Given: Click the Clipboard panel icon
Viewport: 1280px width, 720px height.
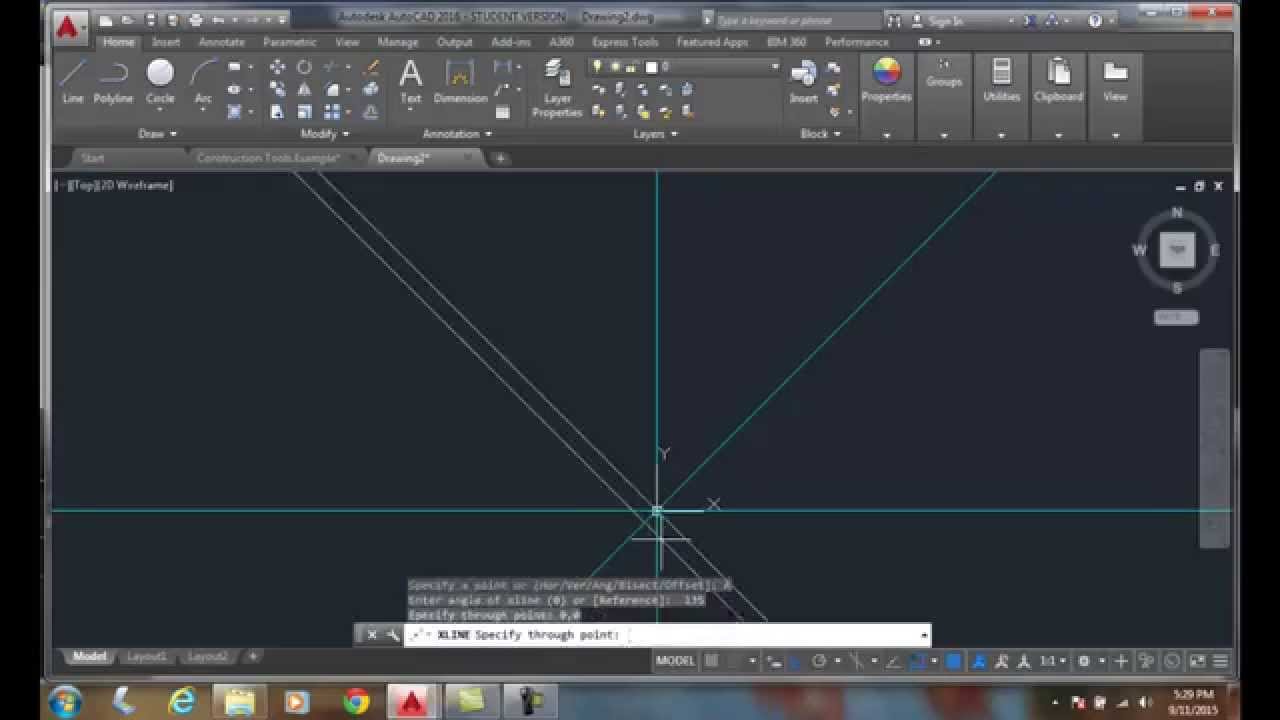Looking at the screenshot, I should point(1058,82).
